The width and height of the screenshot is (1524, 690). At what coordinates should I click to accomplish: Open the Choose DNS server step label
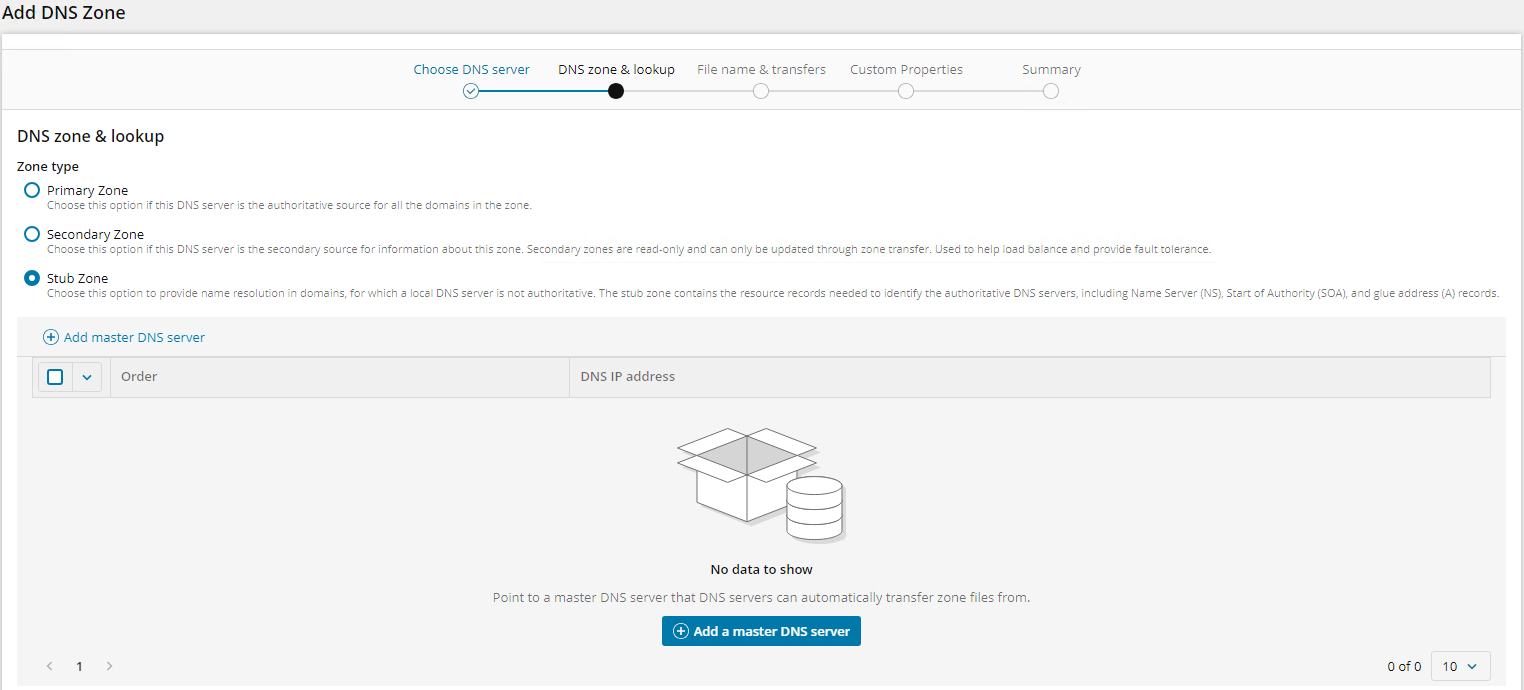pyautogui.click(x=471, y=70)
